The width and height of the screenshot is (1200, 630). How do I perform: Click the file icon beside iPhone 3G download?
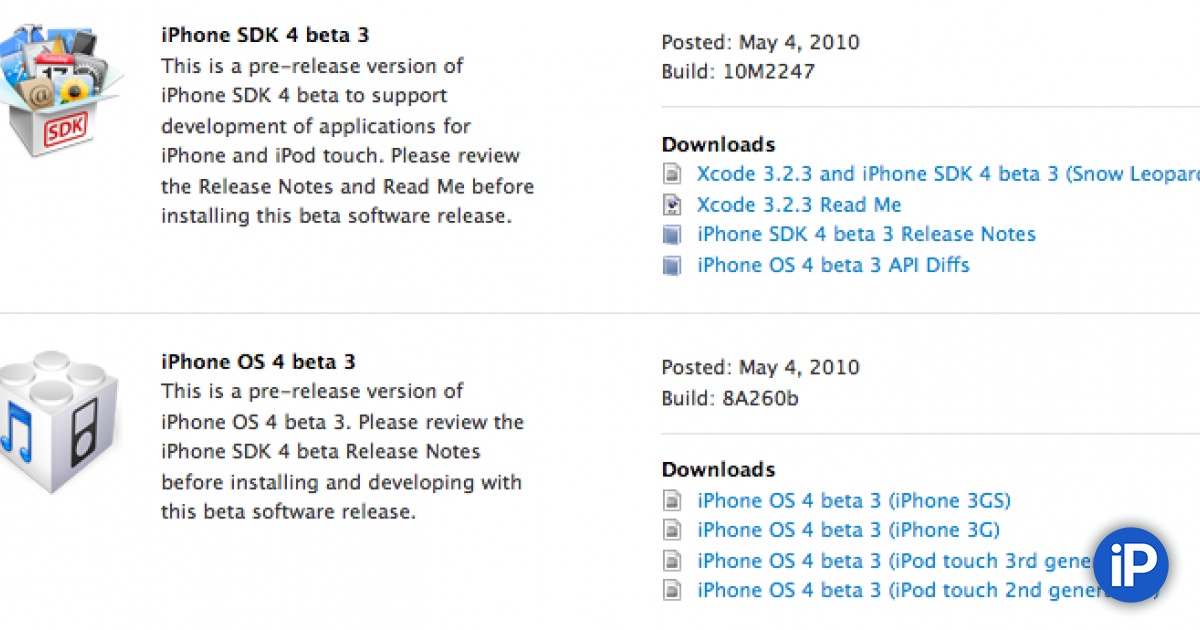[x=673, y=529]
